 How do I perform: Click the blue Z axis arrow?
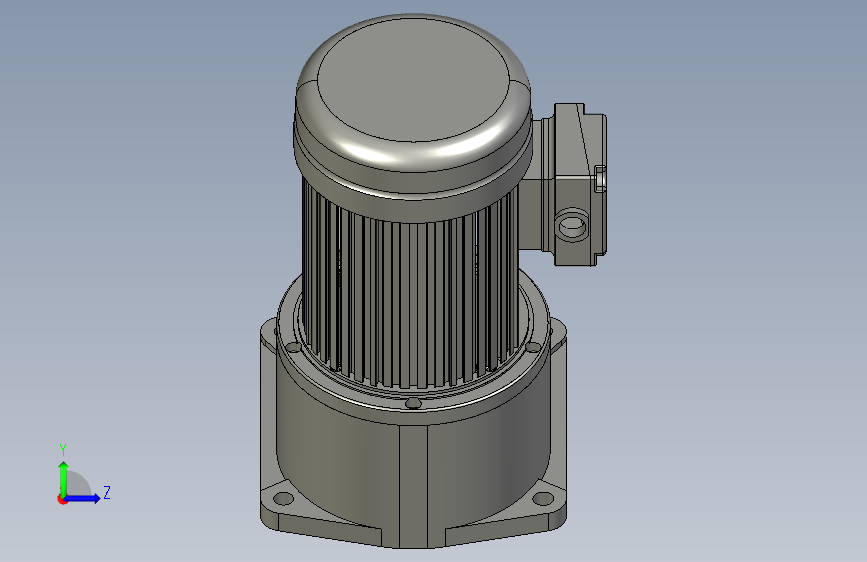pos(83,498)
